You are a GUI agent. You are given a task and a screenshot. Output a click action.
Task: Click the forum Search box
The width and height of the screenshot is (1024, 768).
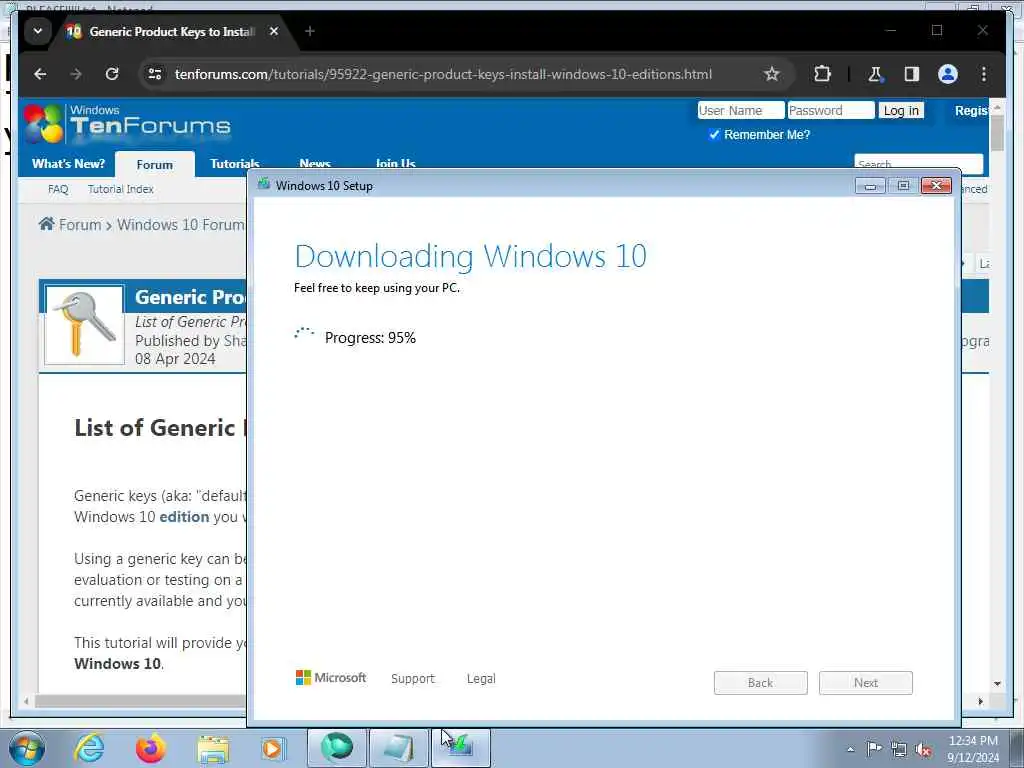click(918, 163)
